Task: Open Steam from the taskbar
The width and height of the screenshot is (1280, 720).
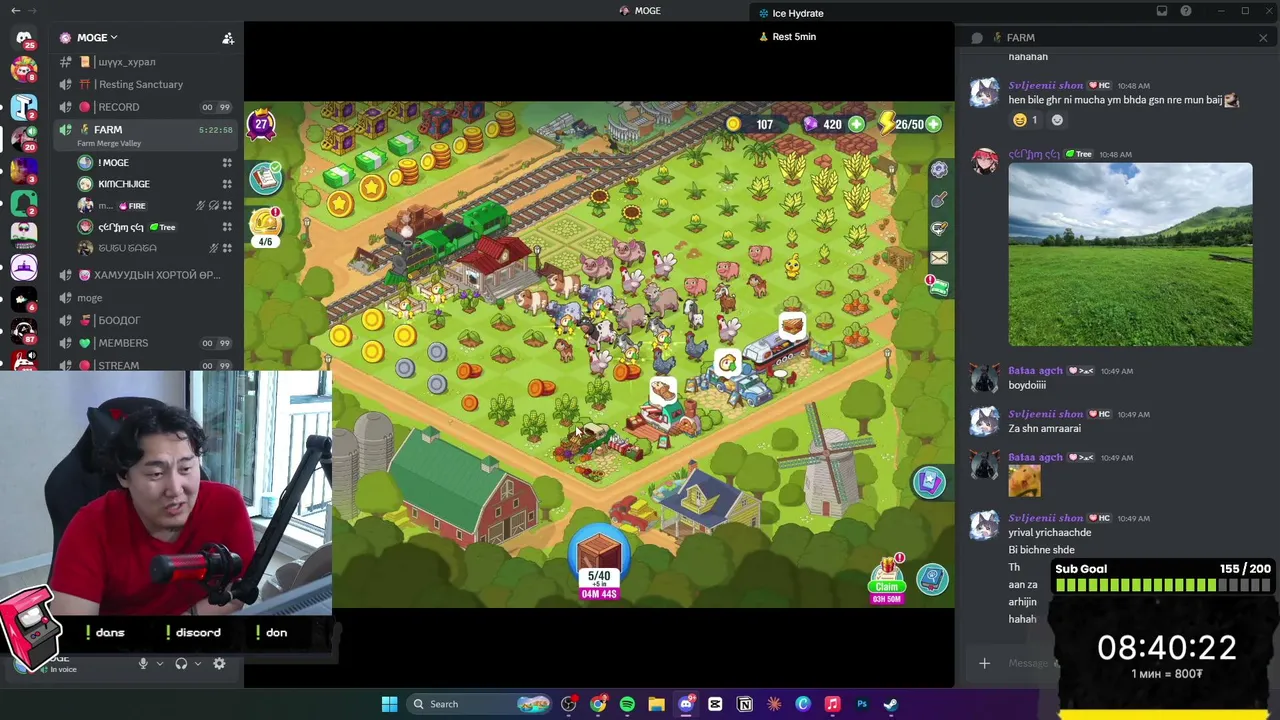Action: tap(890, 704)
